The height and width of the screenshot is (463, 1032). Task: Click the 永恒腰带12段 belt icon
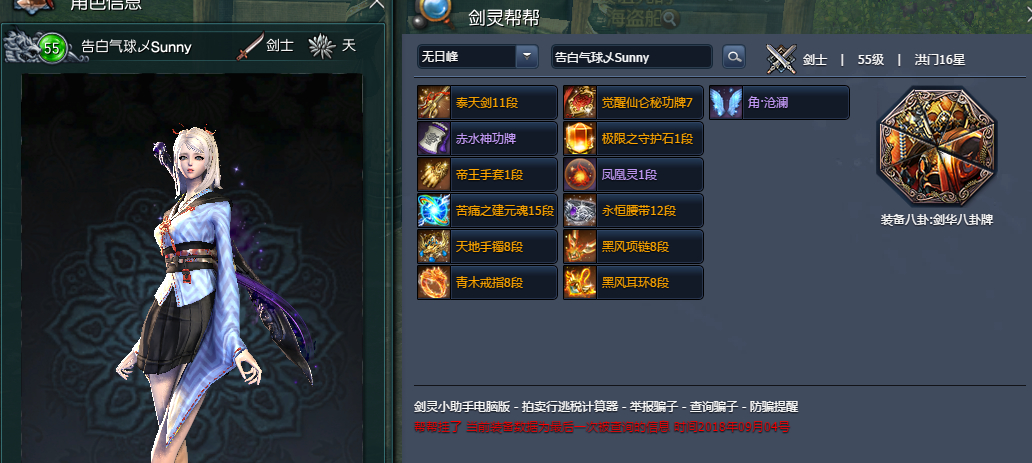pyautogui.click(x=580, y=211)
